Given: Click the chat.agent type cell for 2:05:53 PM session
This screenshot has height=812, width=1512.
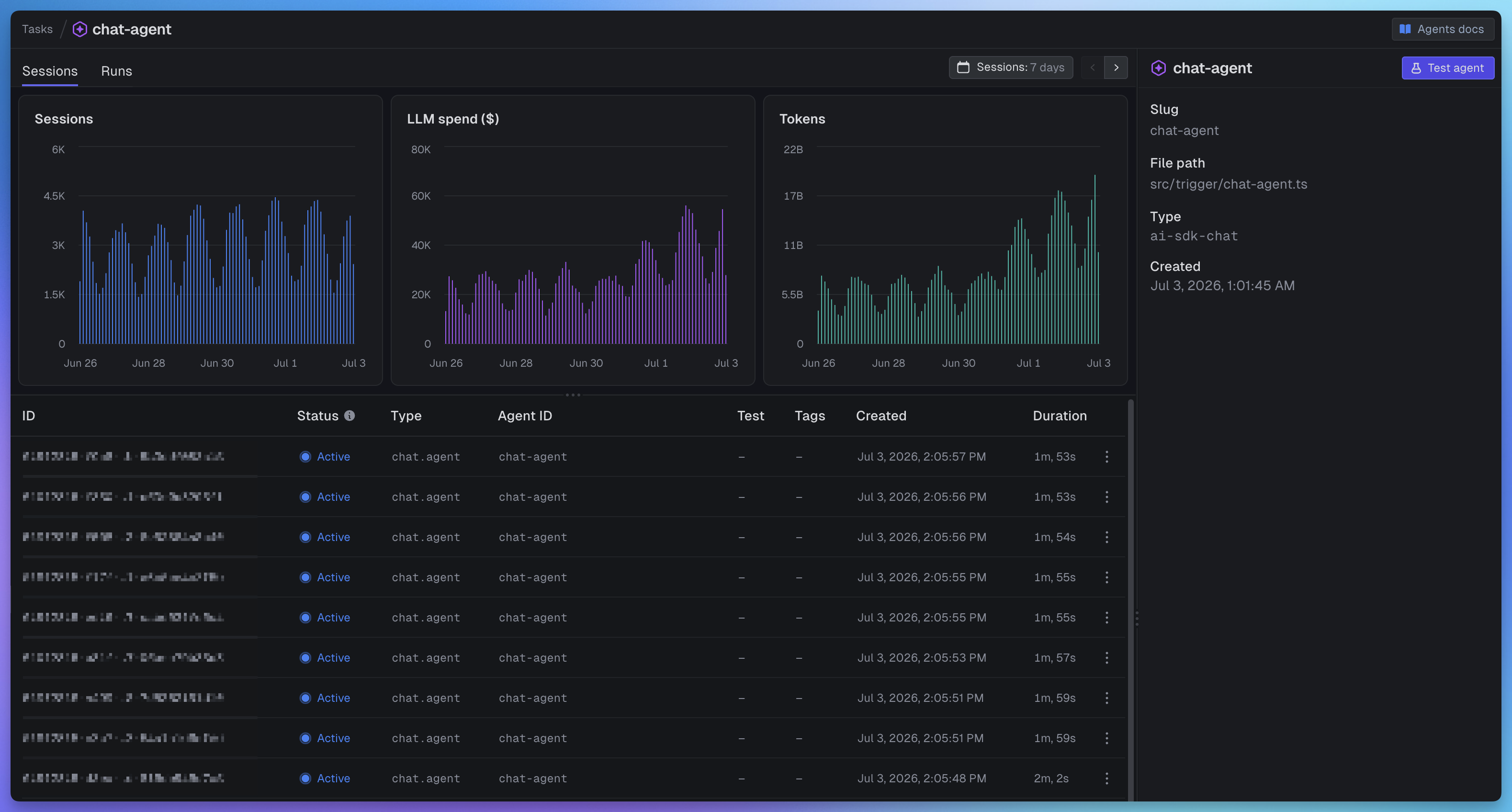Looking at the screenshot, I should pyautogui.click(x=426, y=657).
